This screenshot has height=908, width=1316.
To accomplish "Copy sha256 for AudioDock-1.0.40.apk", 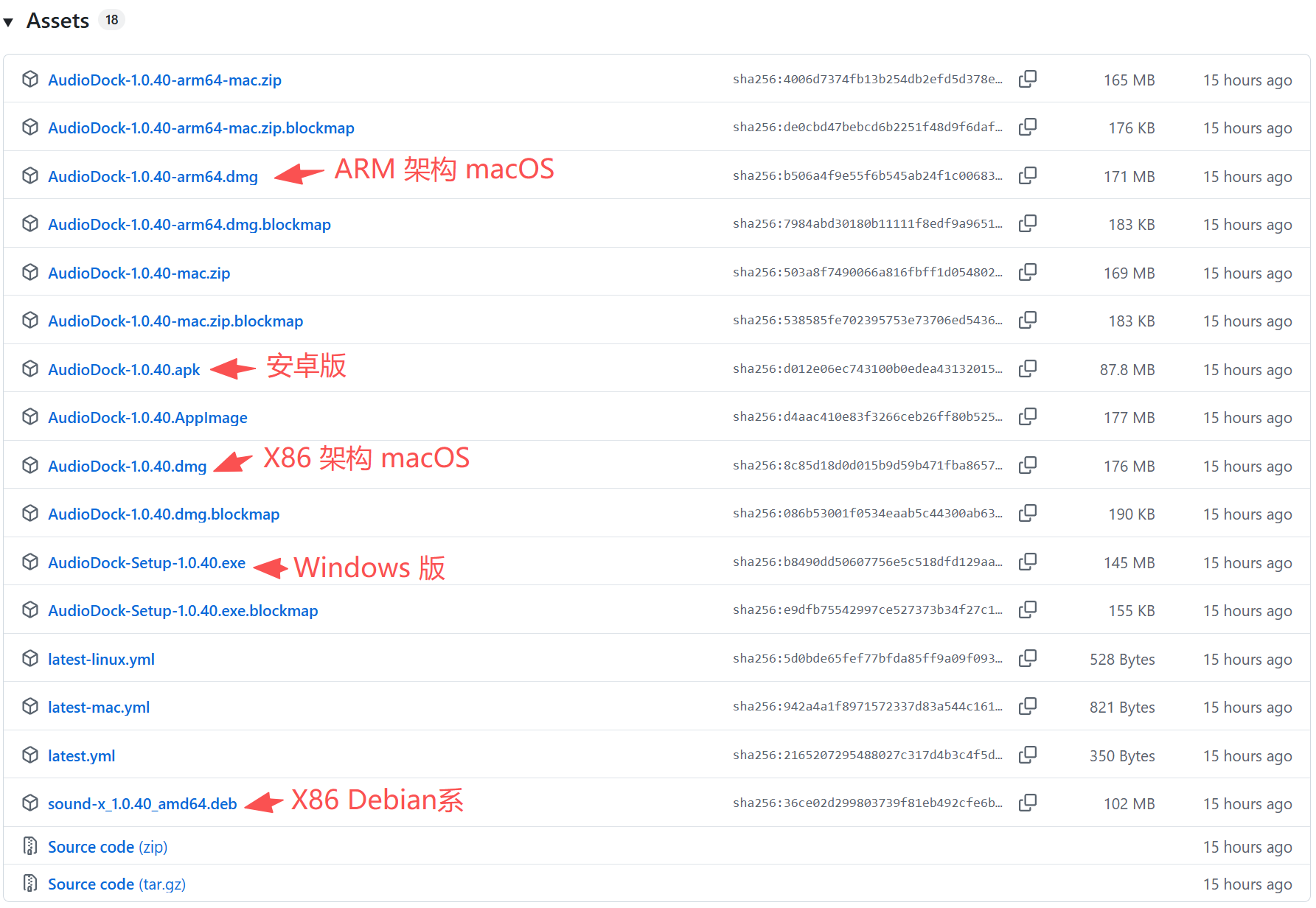I will [x=1027, y=369].
